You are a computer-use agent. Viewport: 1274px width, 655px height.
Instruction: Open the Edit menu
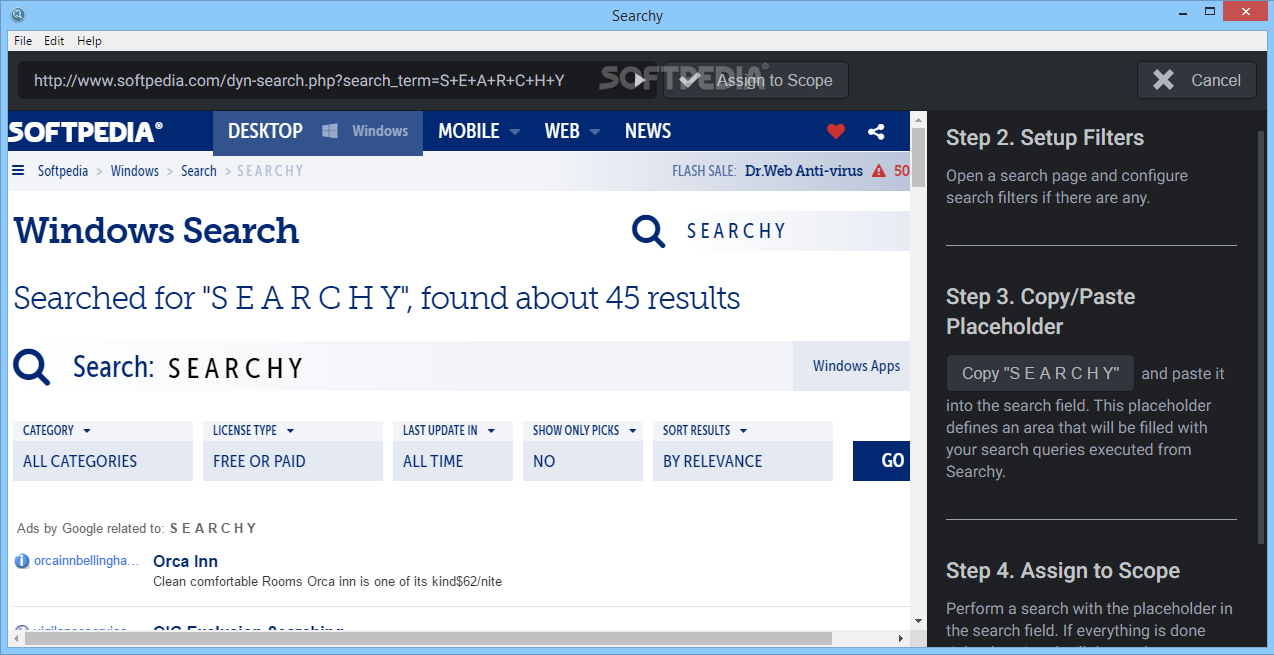pyautogui.click(x=54, y=41)
